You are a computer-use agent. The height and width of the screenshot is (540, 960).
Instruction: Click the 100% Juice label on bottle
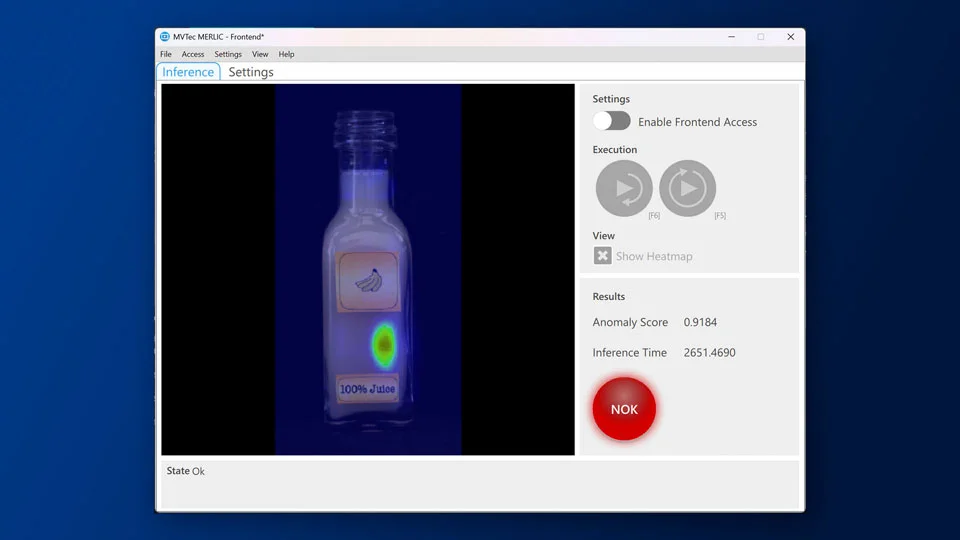[x=367, y=388]
